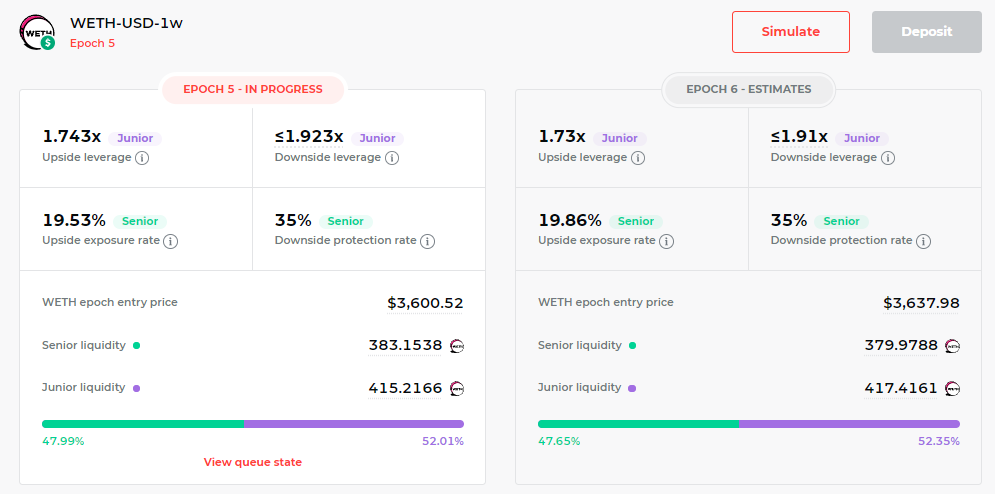Open info icon for Epoch 5 Upside leverage
Image resolution: width=995 pixels, height=494 pixels.
tap(142, 158)
